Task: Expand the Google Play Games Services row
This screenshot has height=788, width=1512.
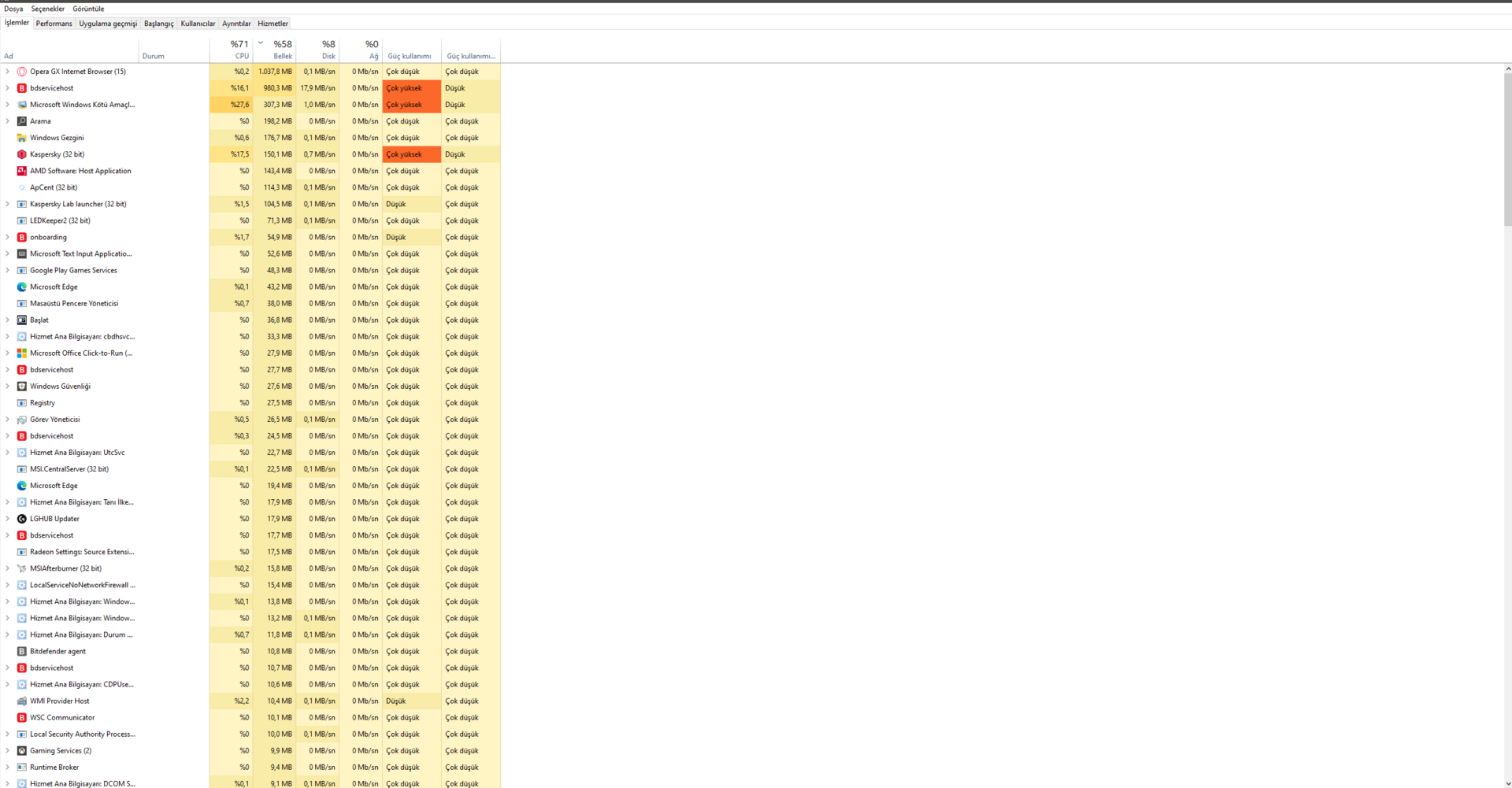Action: [8, 270]
